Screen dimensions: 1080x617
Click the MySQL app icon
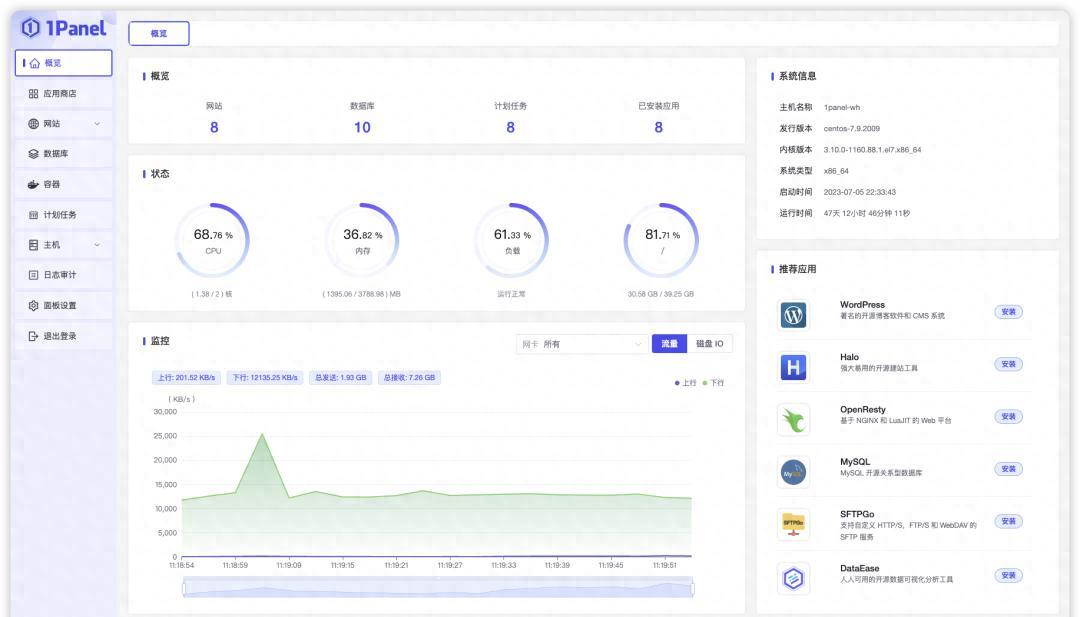coord(793,472)
